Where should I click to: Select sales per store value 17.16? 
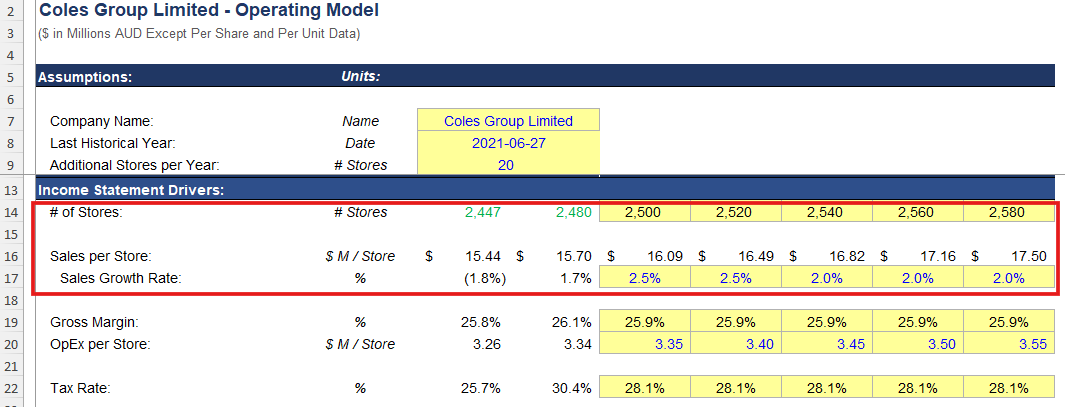pyautogui.click(x=939, y=256)
